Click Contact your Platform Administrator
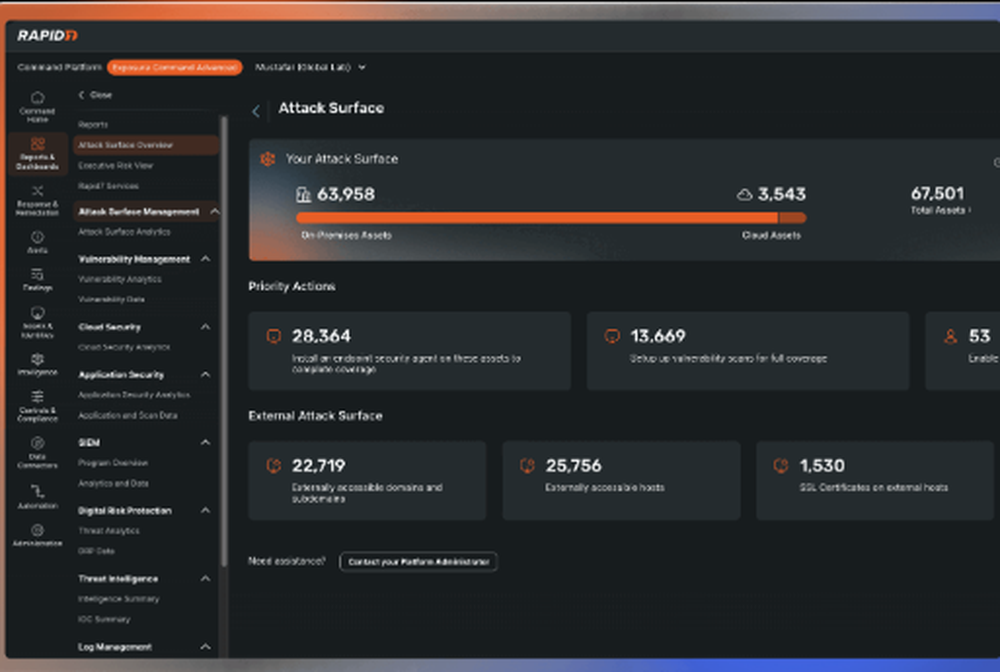 point(418,562)
